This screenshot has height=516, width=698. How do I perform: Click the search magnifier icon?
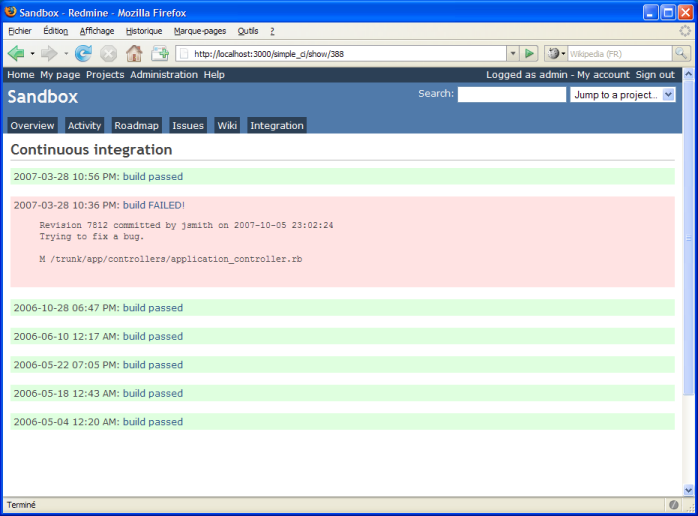(x=684, y=54)
